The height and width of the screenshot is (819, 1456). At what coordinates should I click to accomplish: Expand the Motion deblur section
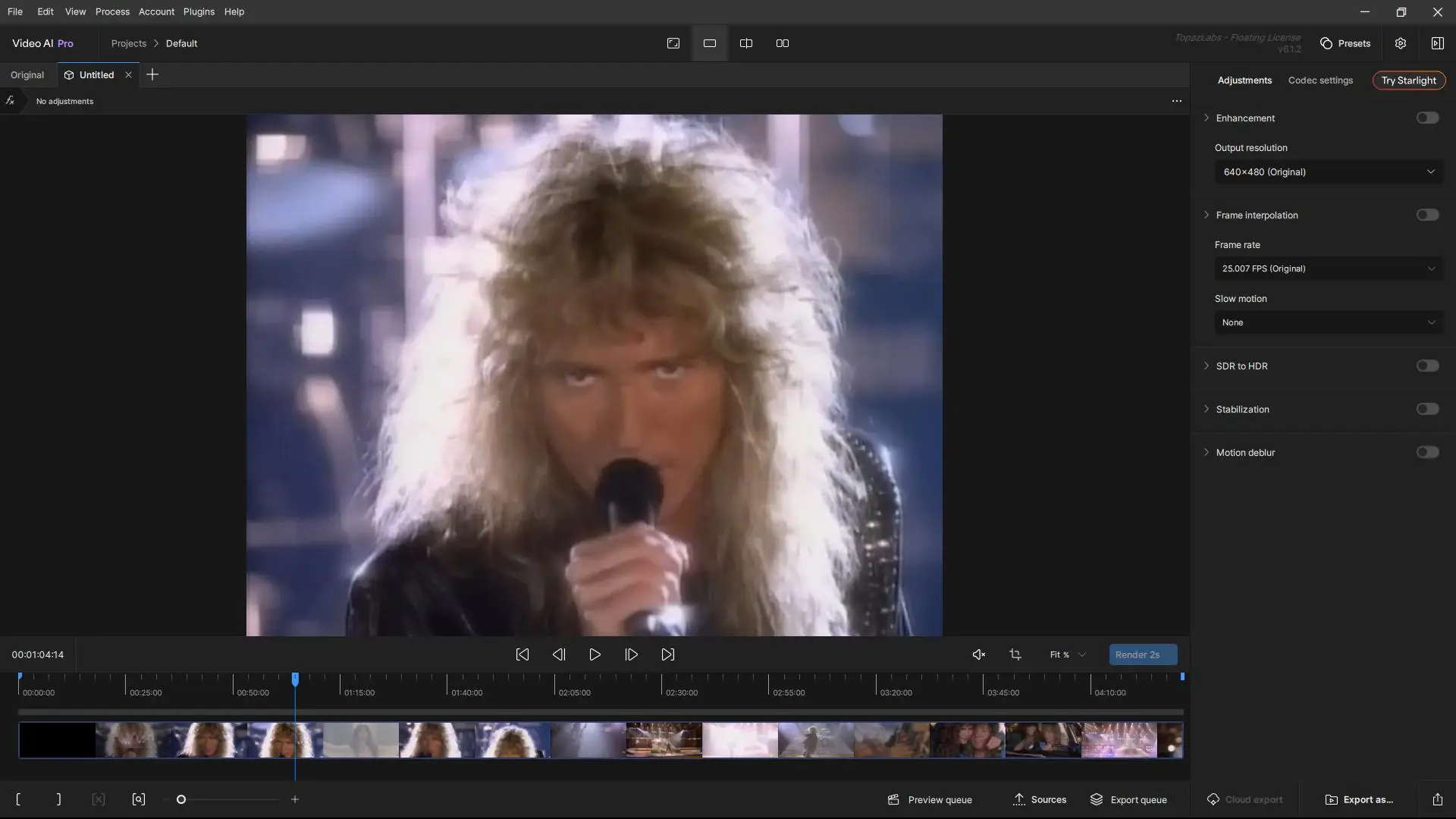coord(1207,453)
